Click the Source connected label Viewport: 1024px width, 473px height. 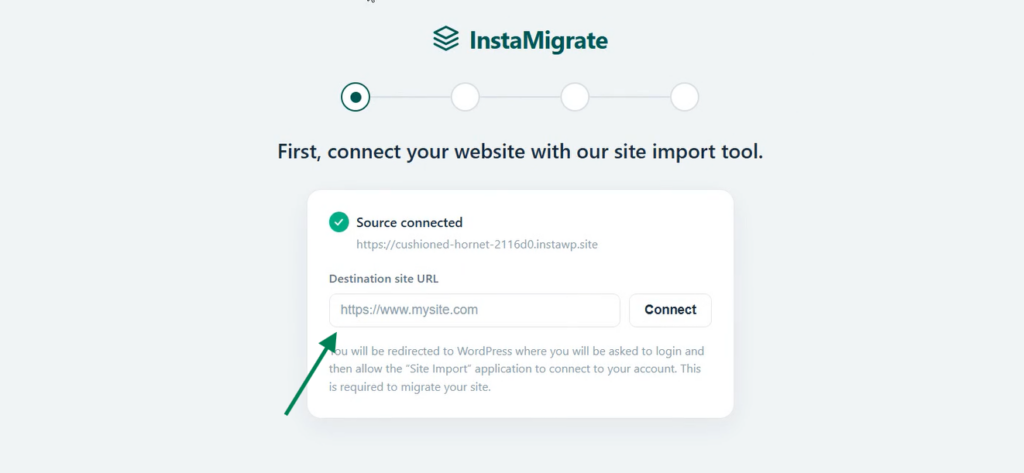click(409, 223)
